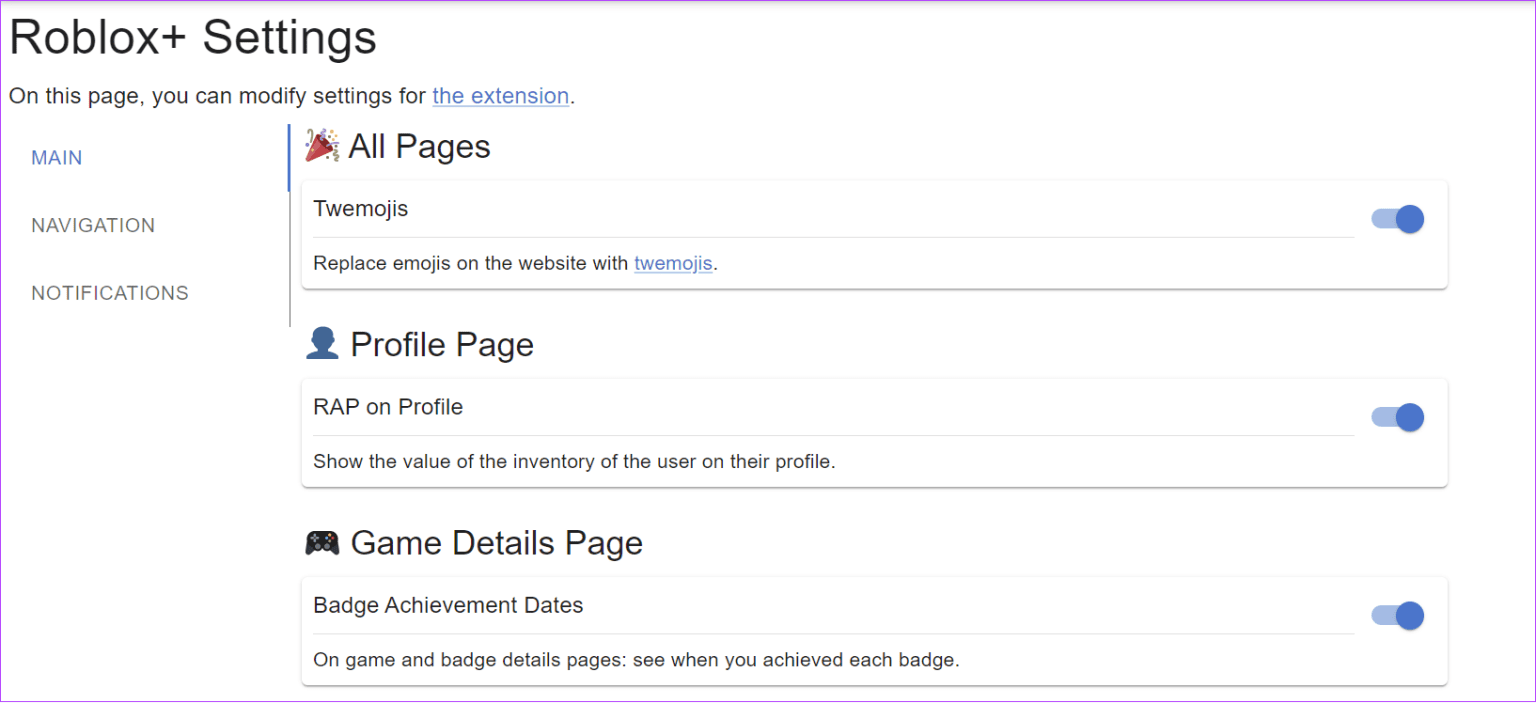Disable Badge Achievement Dates
Viewport: 1536px width, 703px height.
[1397, 615]
